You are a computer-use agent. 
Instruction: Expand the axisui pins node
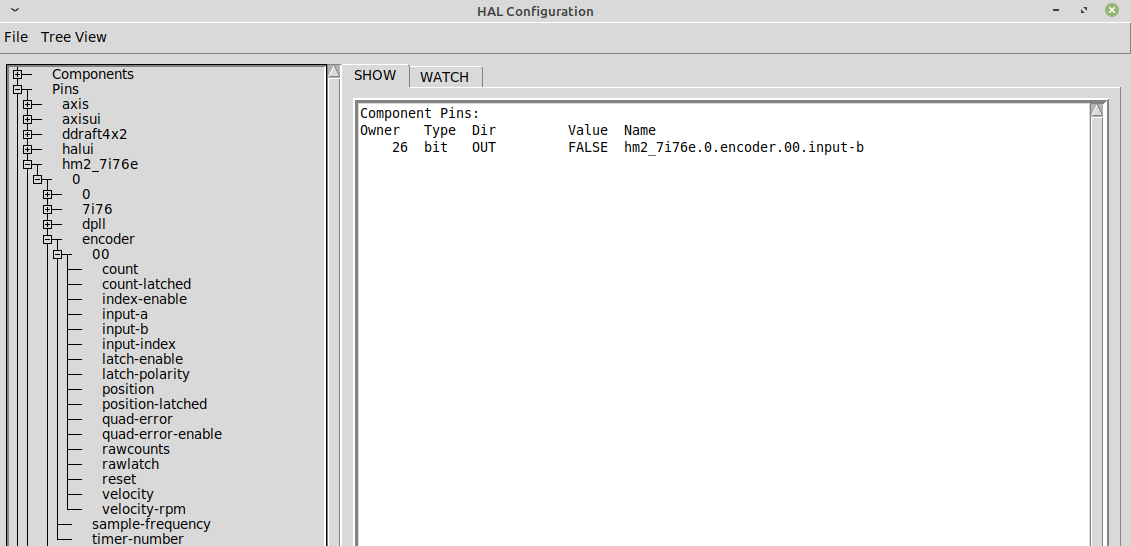tap(28, 120)
